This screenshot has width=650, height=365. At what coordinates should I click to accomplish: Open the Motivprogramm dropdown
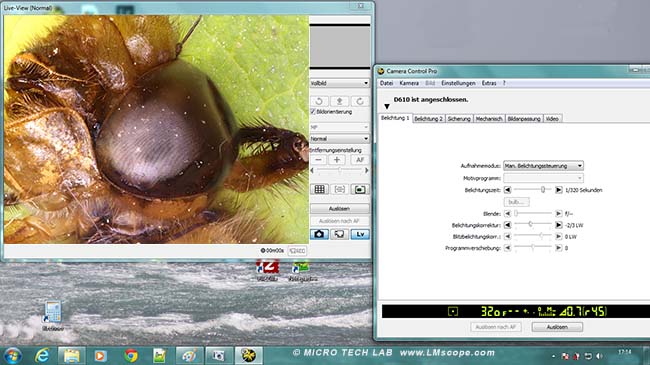click(543, 178)
